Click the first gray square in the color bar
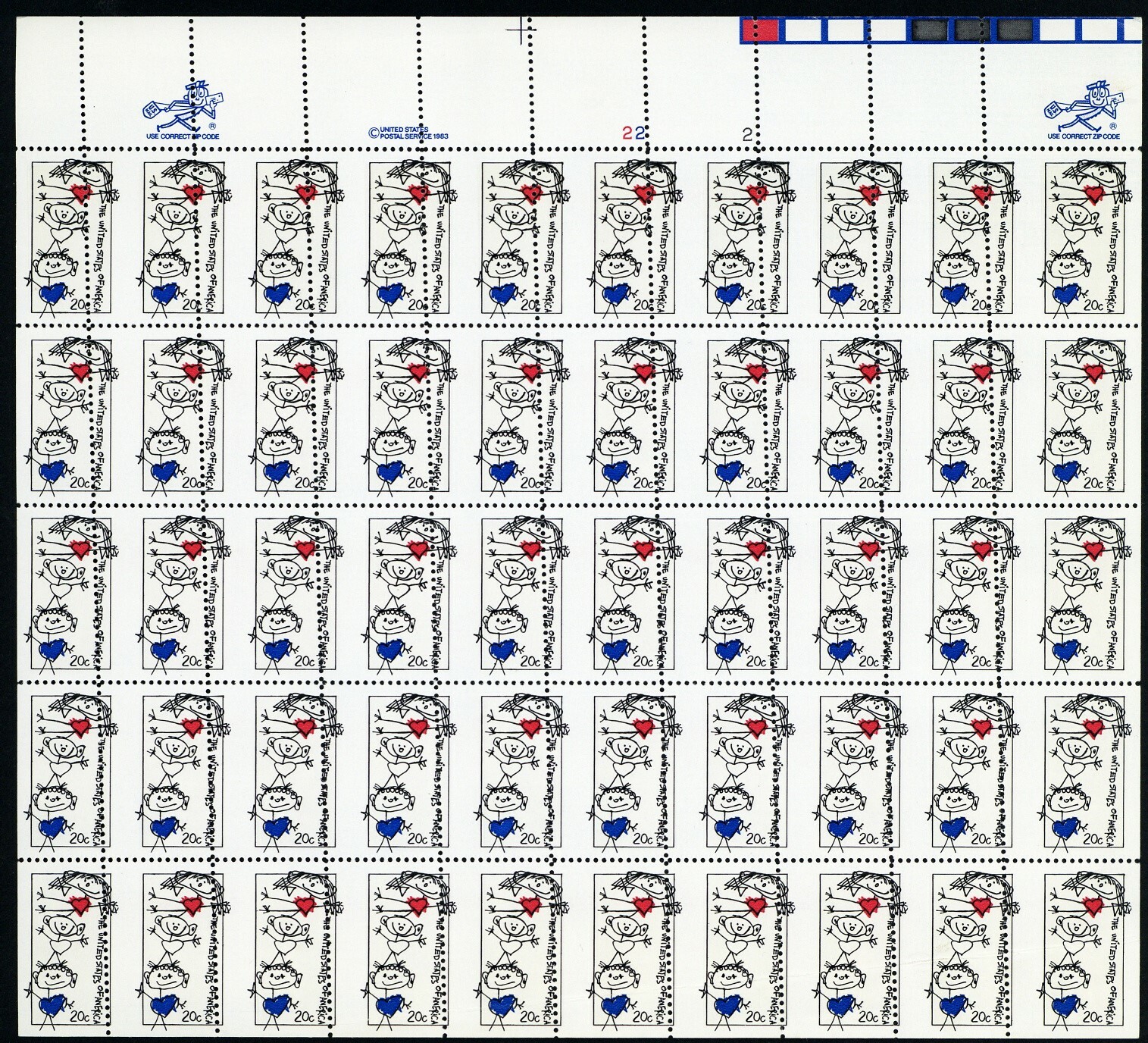The image size is (1148, 1043). (925, 30)
